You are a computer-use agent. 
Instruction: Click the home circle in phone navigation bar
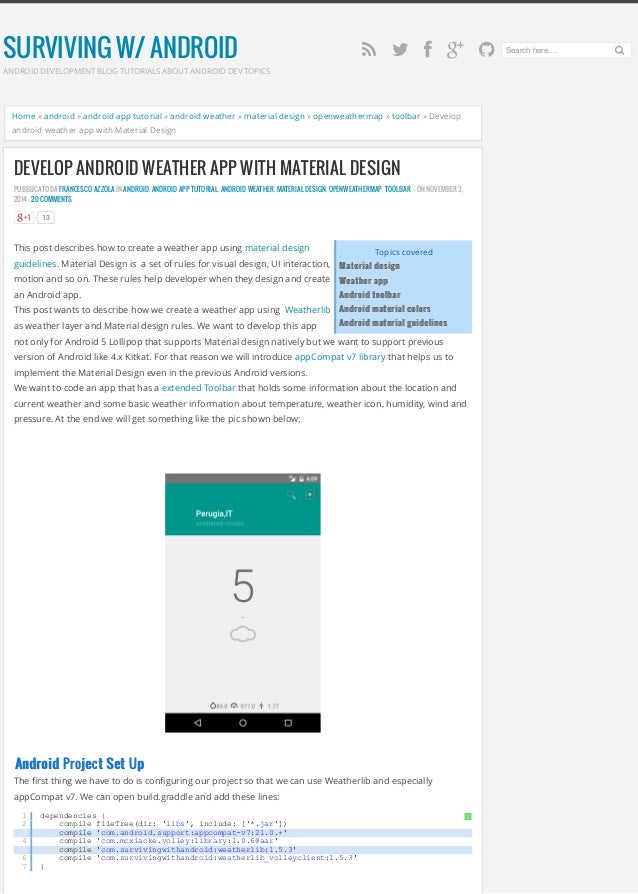tap(243, 723)
